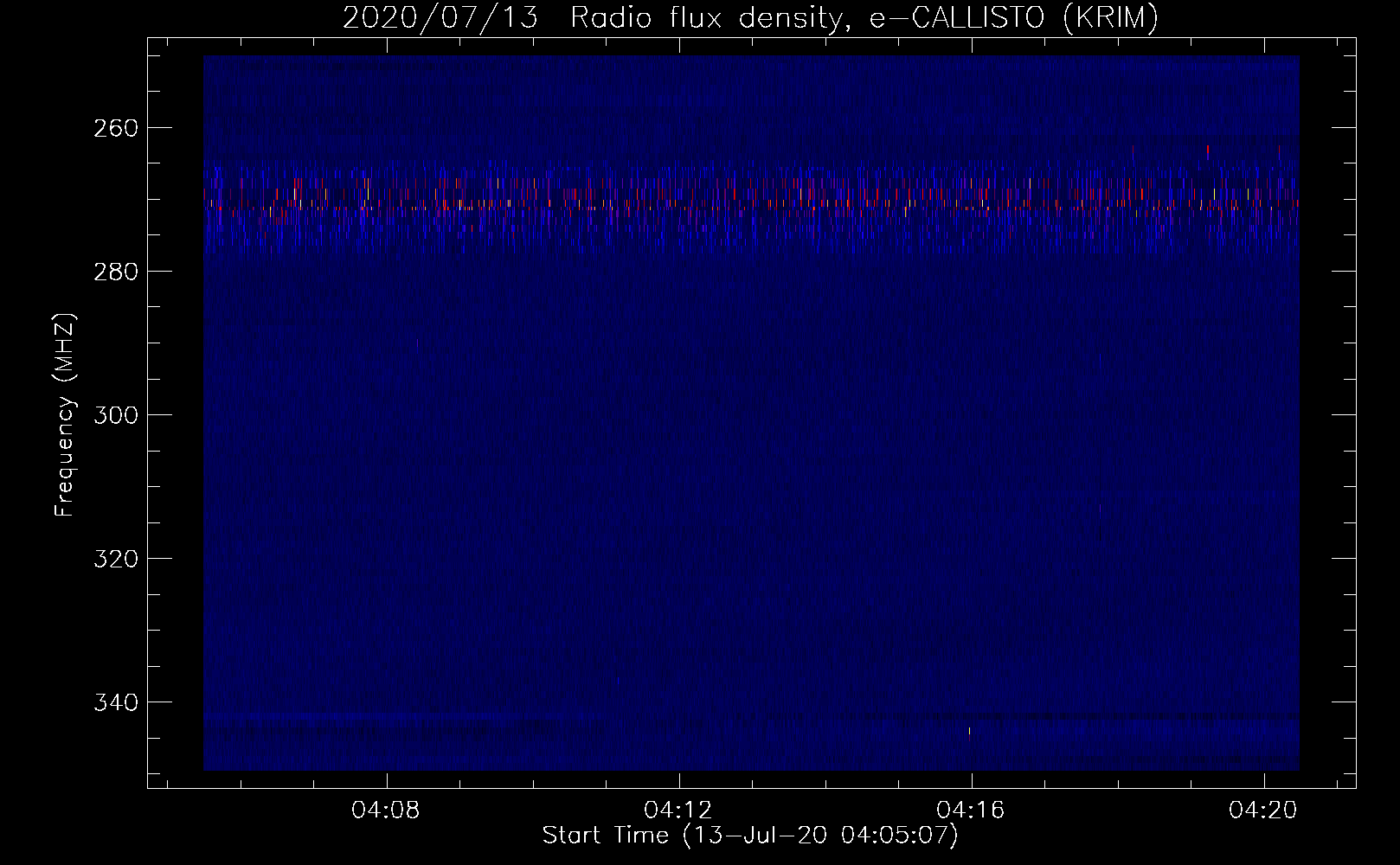
Task: Click the 04:12 time tick label
Action: 678,811
